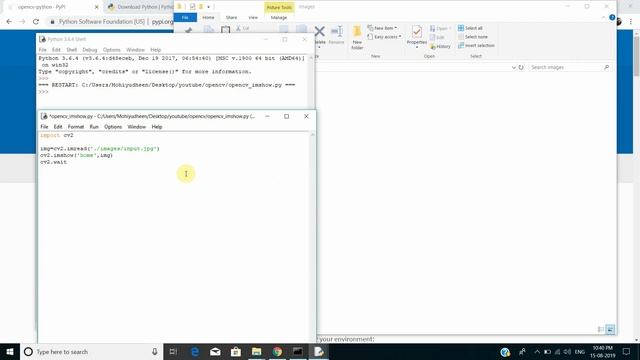
Task: Click Invert selection in File Explorer ribbon
Action: click(x=476, y=46)
